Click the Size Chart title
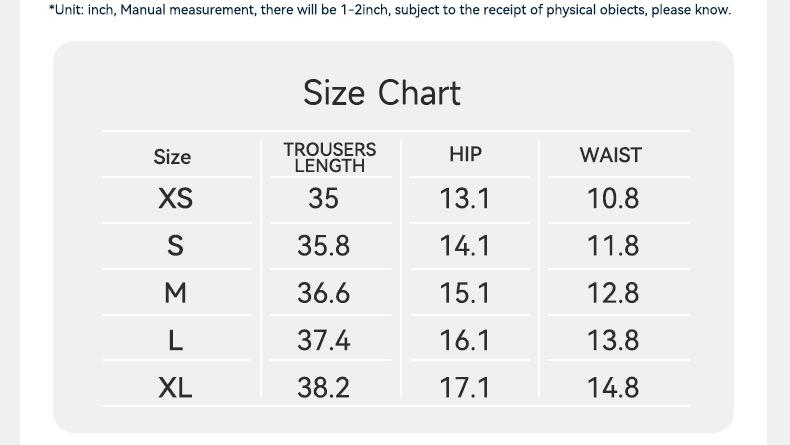Image resolution: width=790 pixels, height=445 pixels. (x=382, y=93)
